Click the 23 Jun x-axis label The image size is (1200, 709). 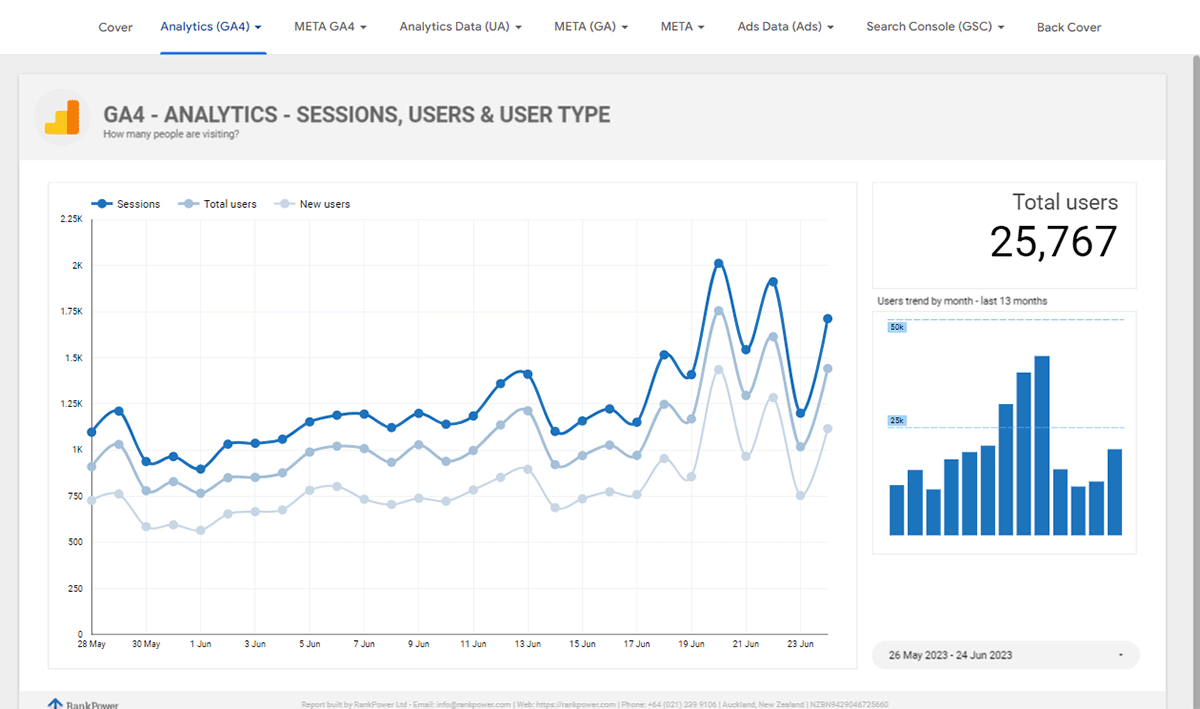click(798, 644)
